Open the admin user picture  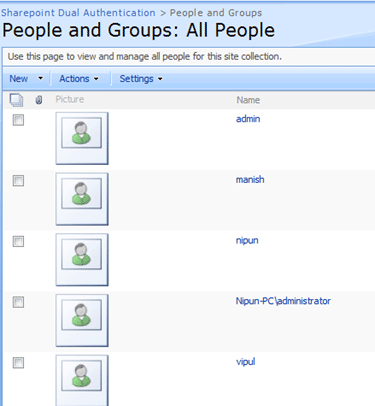(82, 138)
